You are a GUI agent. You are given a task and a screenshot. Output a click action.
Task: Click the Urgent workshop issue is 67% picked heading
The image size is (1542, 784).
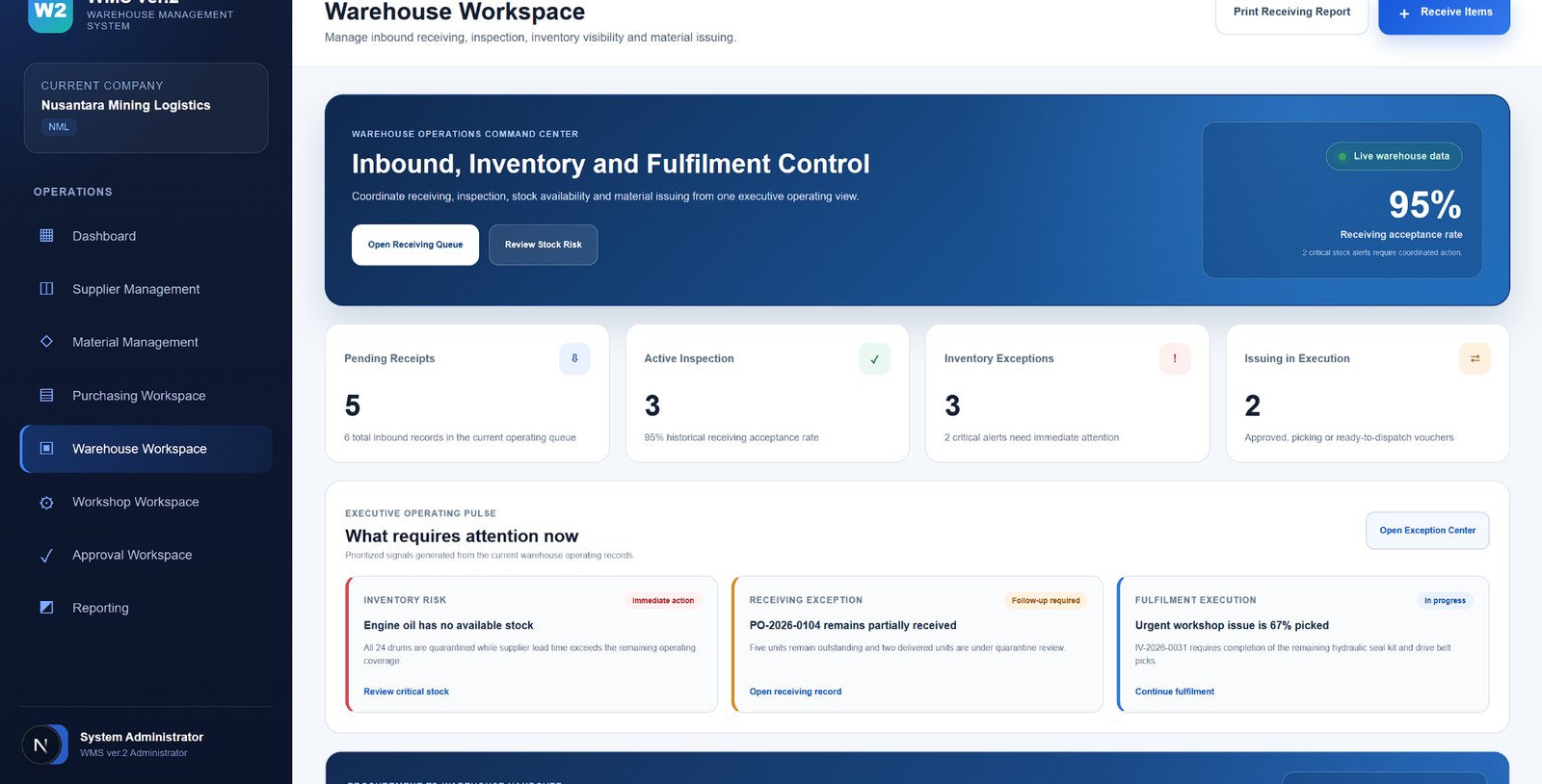coord(1232,625)
